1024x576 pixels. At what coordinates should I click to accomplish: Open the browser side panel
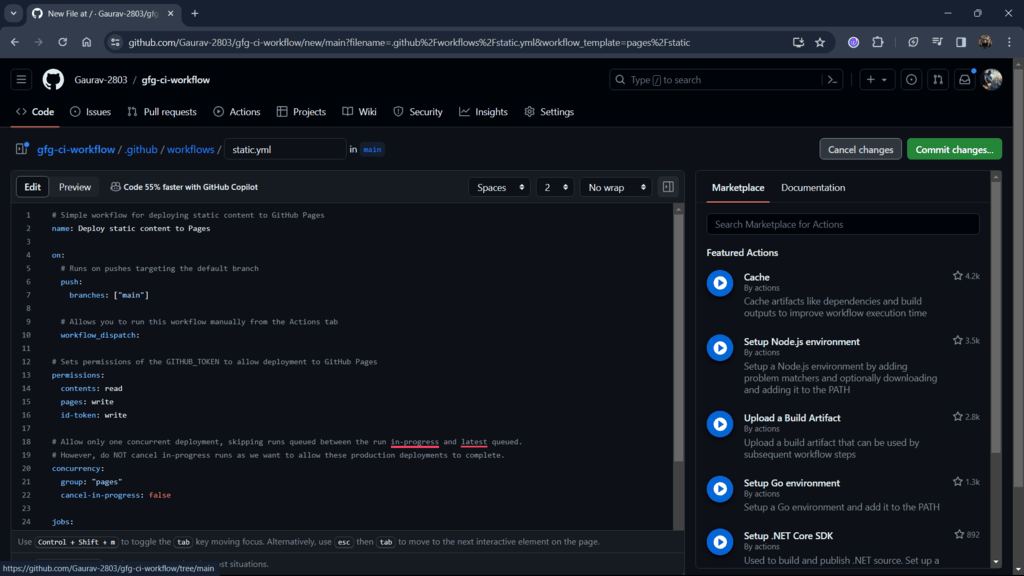click(x=961, y=42)
